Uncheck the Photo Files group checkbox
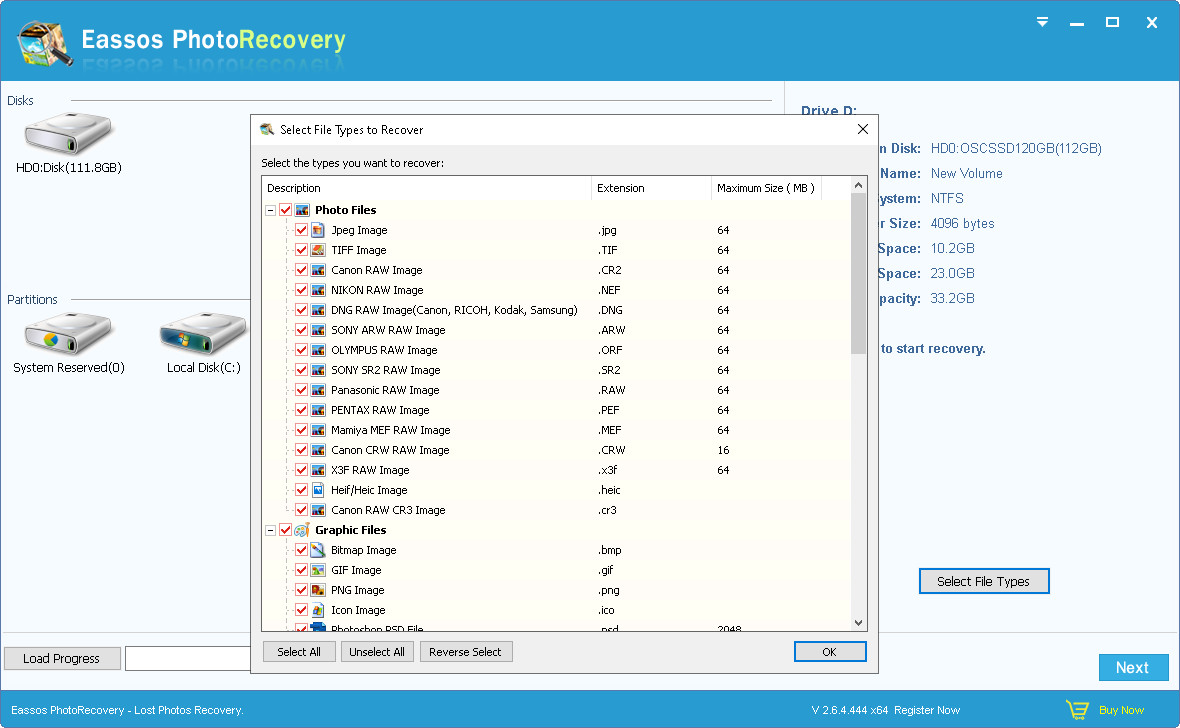 285,210
